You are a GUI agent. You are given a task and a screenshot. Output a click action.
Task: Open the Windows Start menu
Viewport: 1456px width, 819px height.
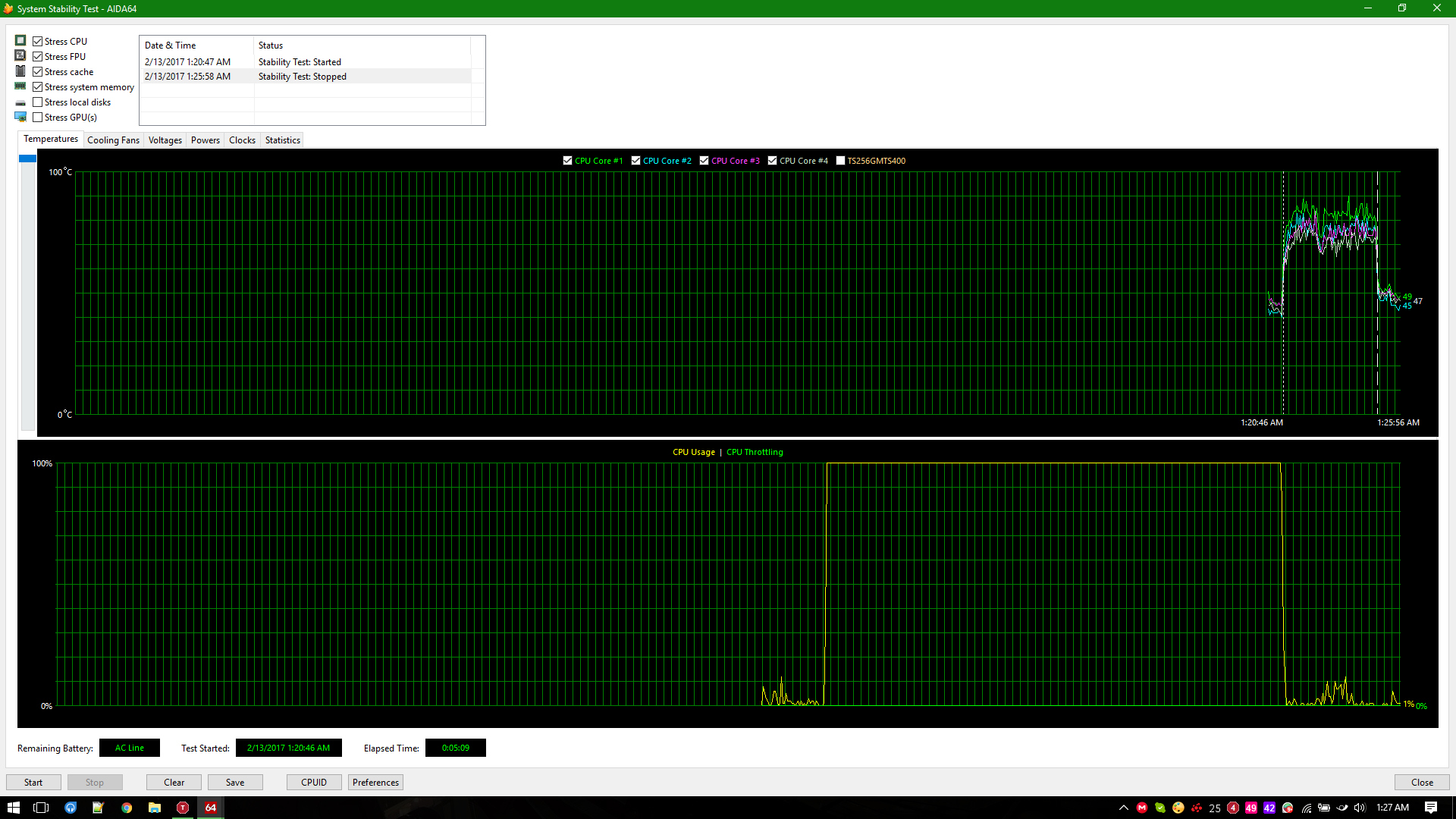14,808
